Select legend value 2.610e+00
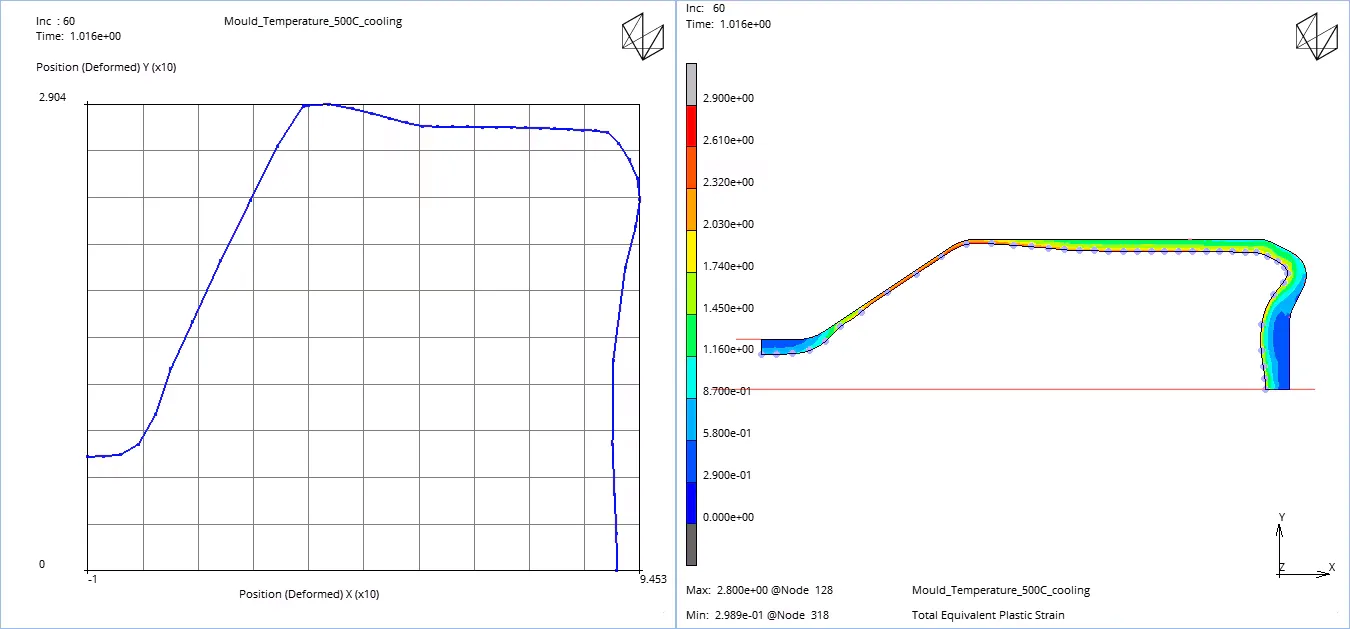Viewport: 1350px width, 629px height. click(x=728, y=141)
